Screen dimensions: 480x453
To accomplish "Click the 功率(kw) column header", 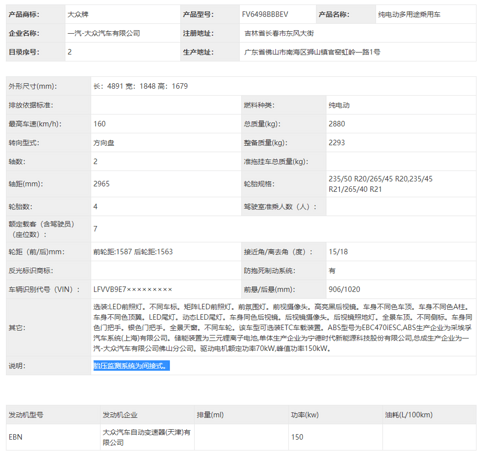I will click(x=305, y=415).
